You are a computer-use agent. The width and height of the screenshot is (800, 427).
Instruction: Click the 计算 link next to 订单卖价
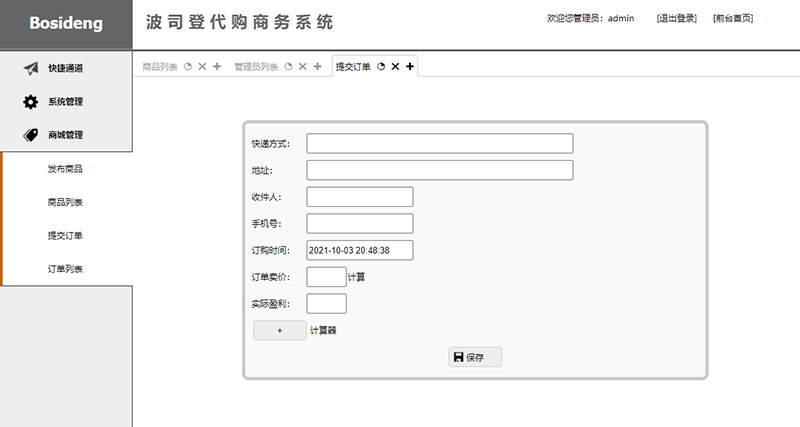click(x=357, y=277)
